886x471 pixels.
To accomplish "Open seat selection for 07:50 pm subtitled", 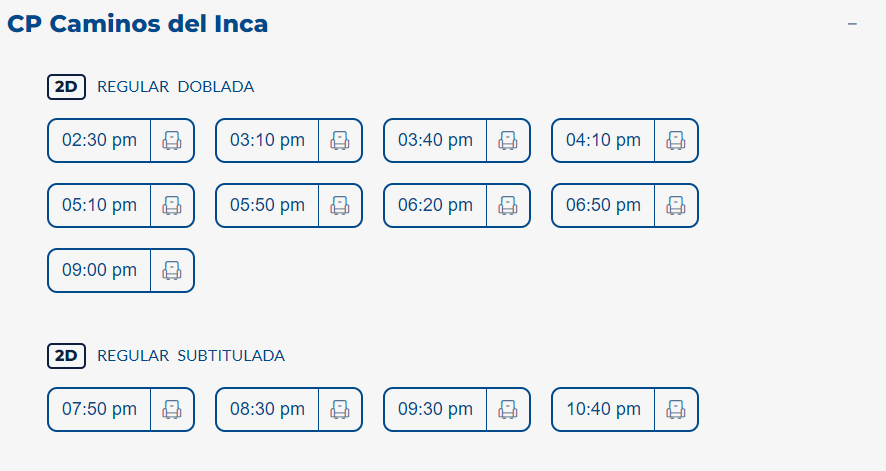I will [172, 410].
